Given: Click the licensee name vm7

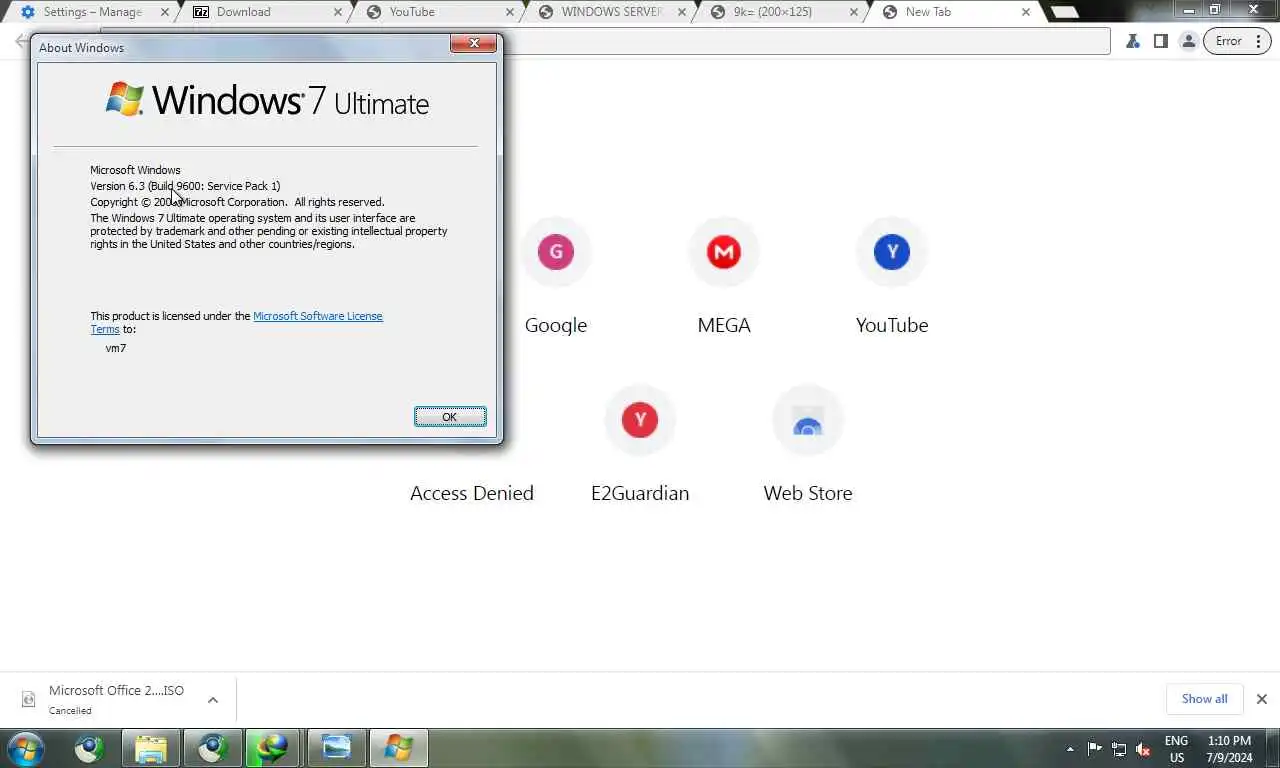Looking at the screenshot, I should 116,348.
